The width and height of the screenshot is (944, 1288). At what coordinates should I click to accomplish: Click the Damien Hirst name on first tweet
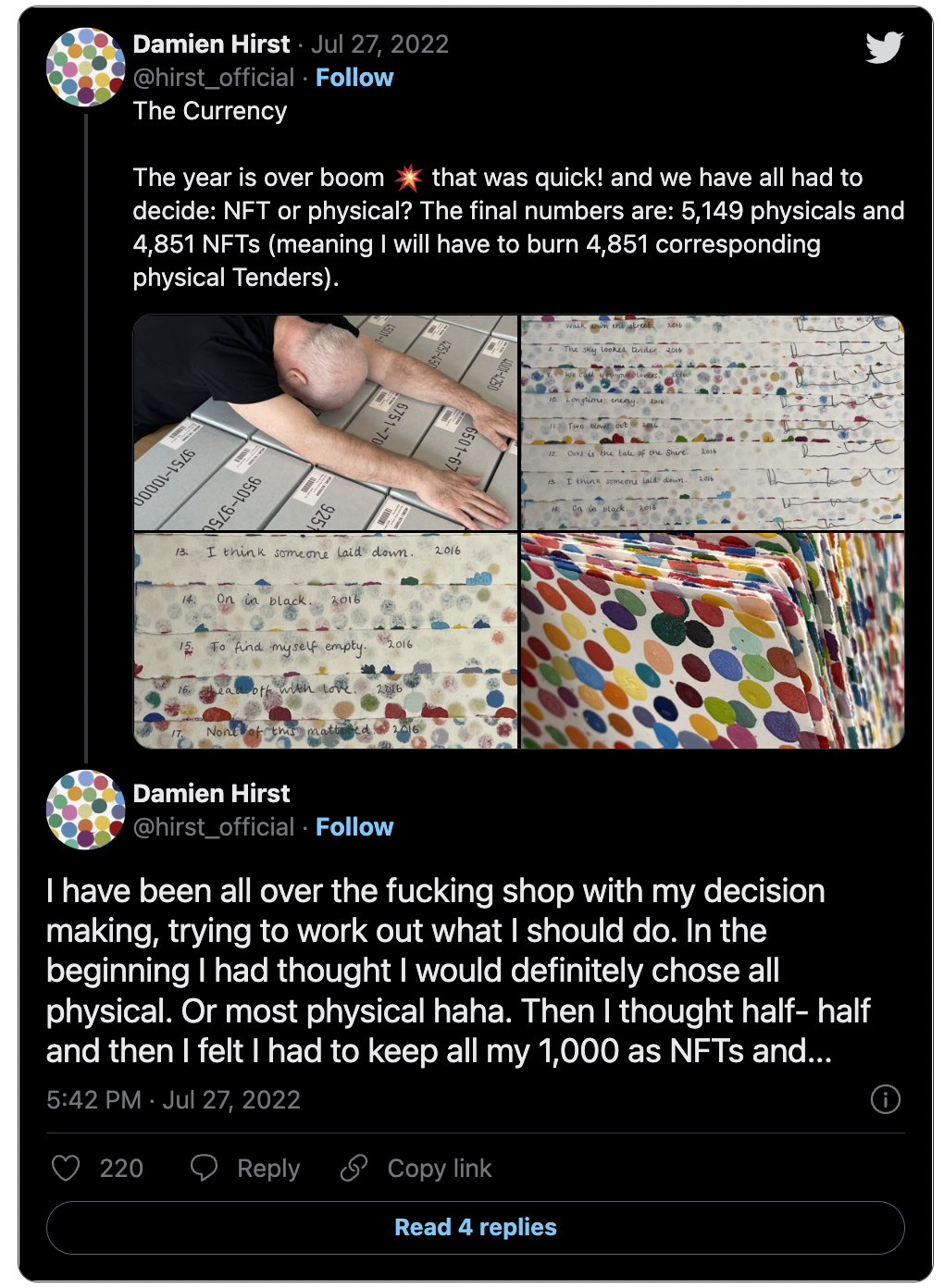point(211,44)
